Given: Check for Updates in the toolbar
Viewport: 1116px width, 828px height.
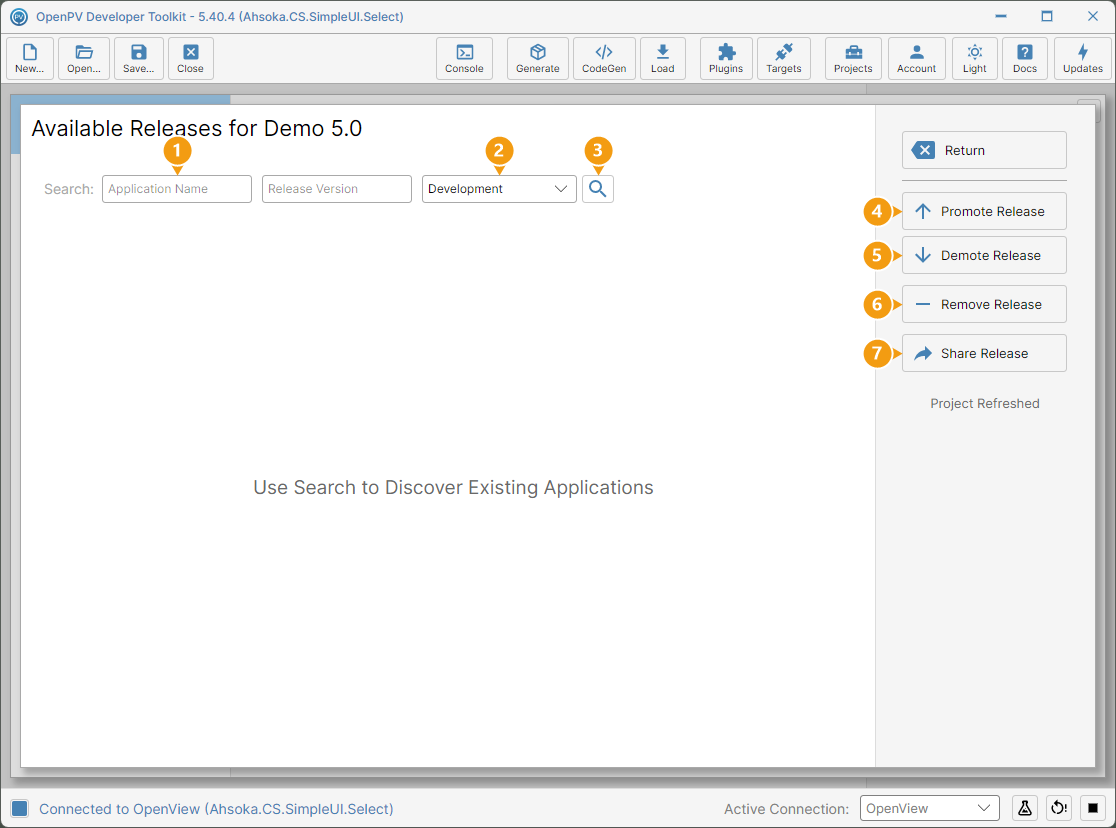Looking at the screenshot, I should [x=1083, y=58].
